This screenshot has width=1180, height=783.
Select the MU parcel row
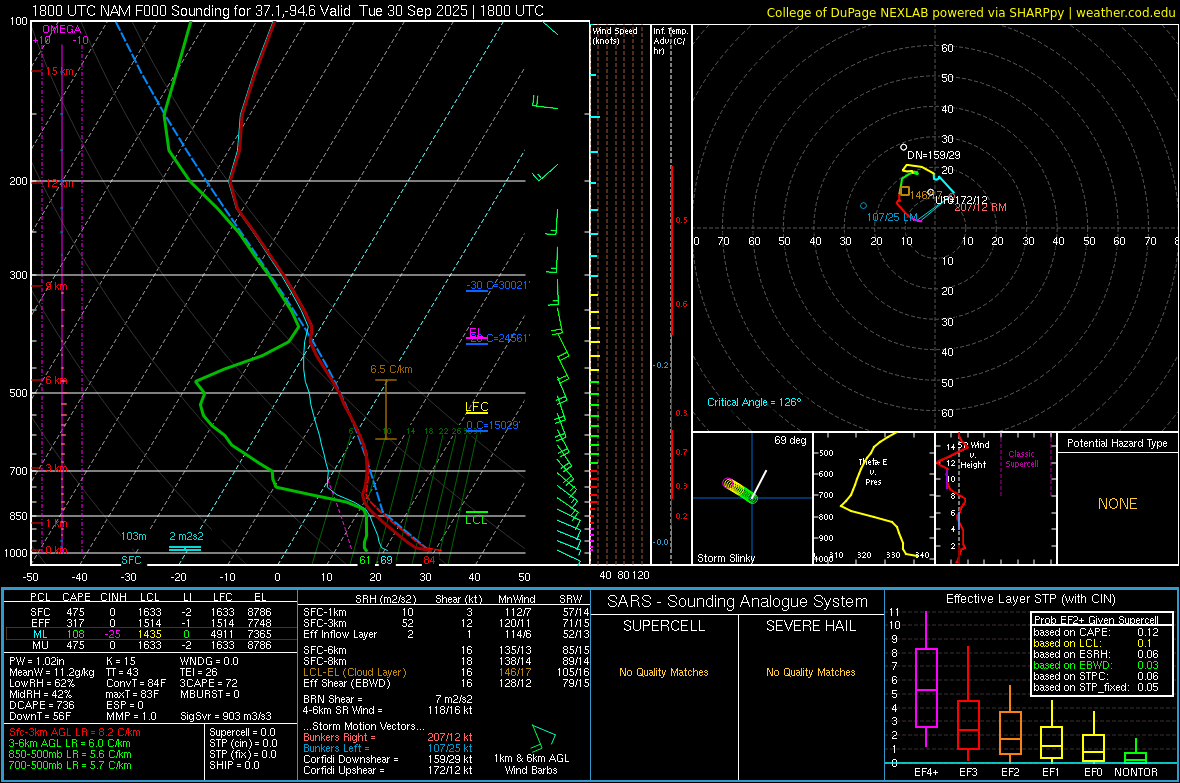click(x=151, y=645)
